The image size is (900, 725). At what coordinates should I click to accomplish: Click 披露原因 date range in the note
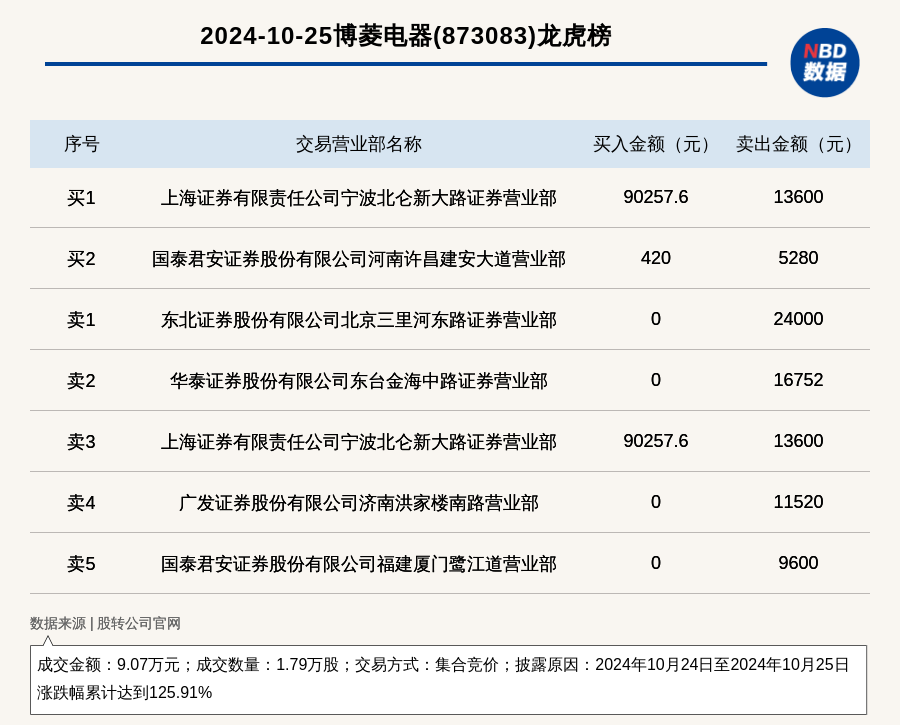coord(682,665)
